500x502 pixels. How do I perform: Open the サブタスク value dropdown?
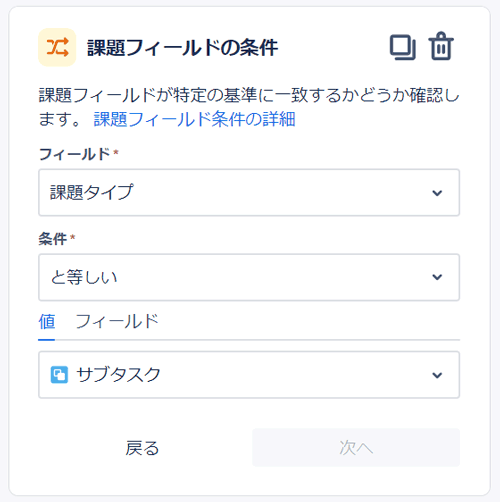click(249, 375)
